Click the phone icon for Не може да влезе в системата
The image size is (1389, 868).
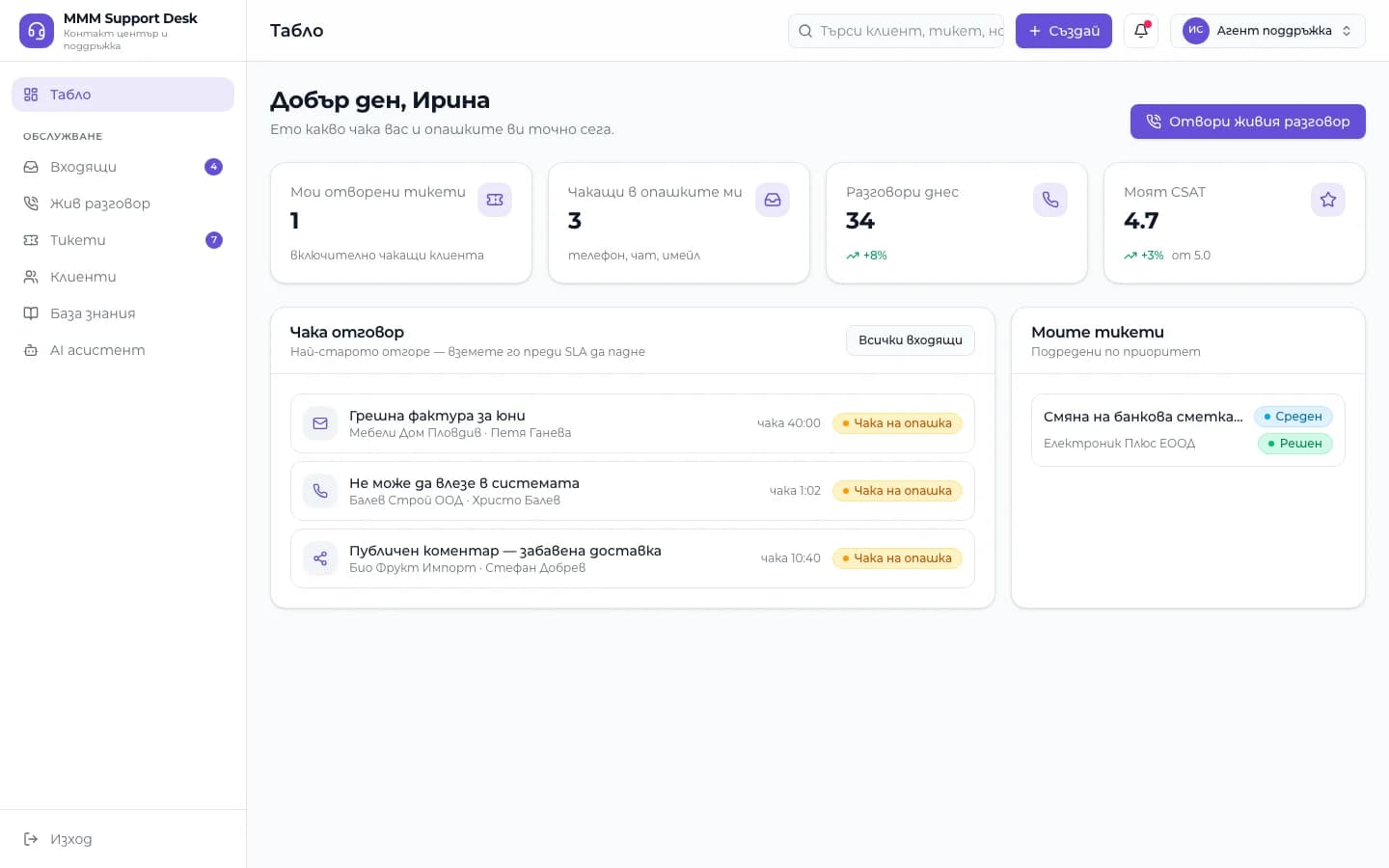[320, 491]
